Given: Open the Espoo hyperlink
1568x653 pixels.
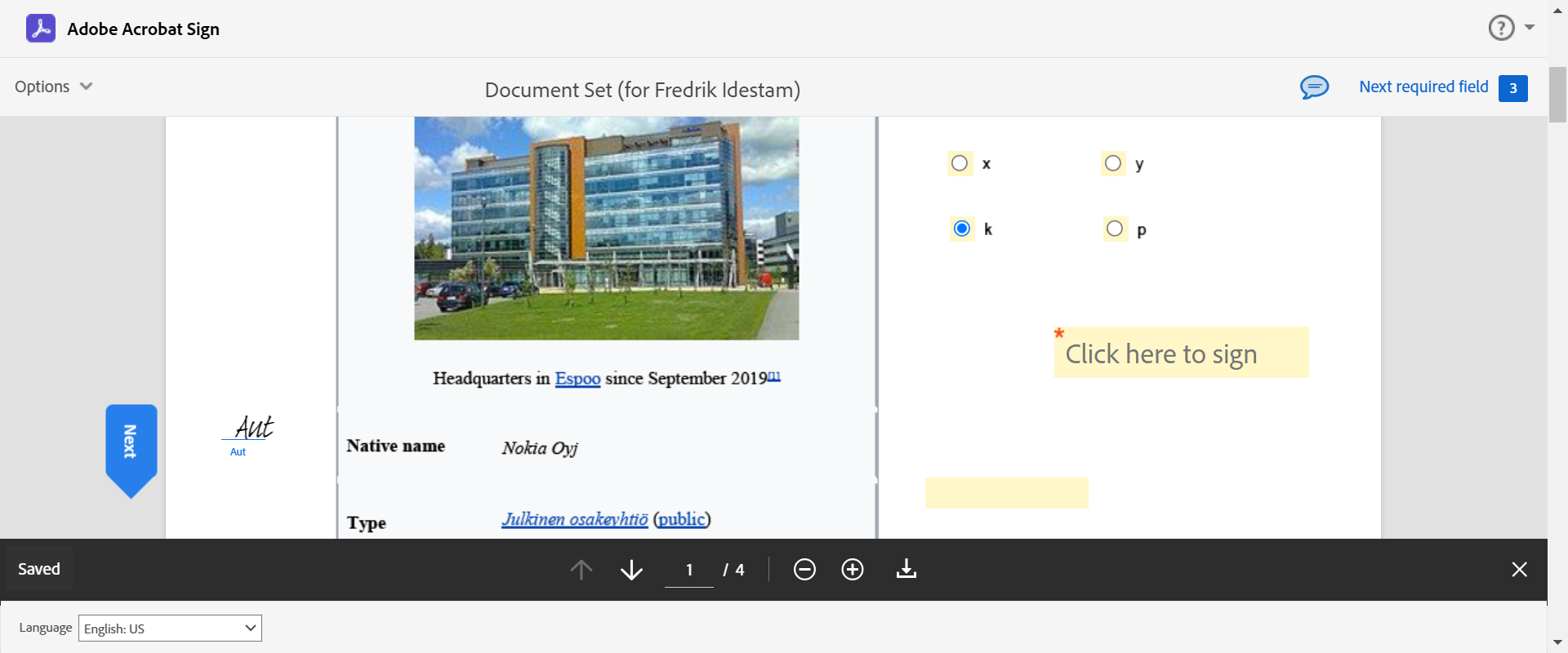Looking at the screenshot, I should point(577,379).
